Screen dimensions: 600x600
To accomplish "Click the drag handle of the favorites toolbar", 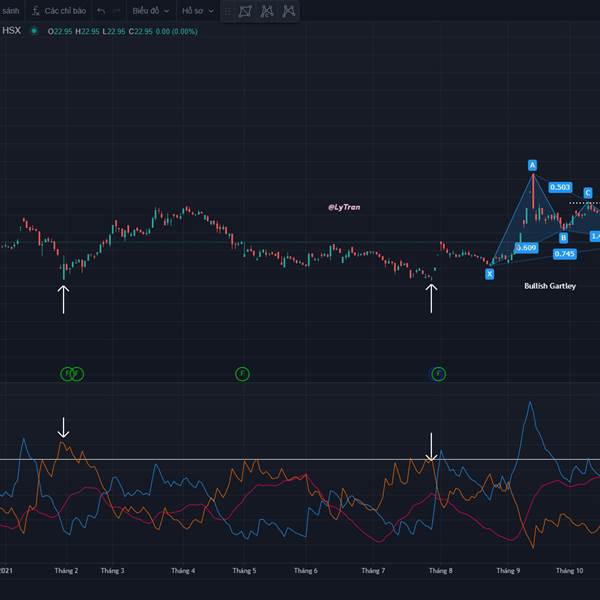I will click(x=226, y=12).
